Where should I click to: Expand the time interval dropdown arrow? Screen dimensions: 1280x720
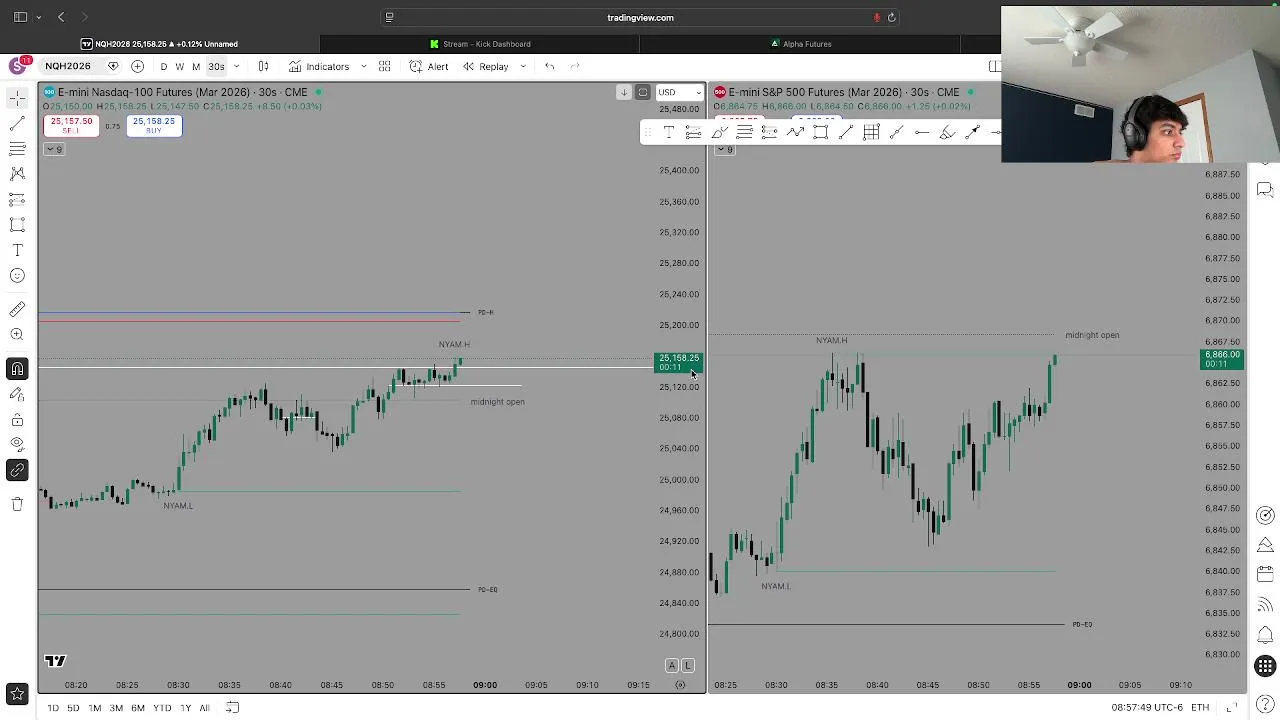236,66
